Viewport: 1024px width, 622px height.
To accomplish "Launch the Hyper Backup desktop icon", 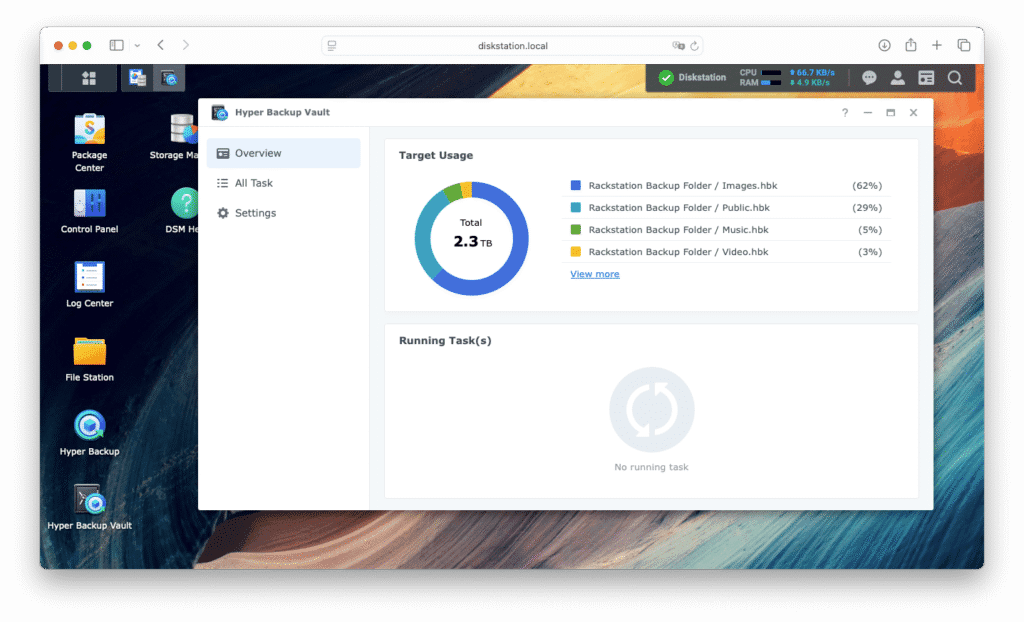I will pos(89,426).
